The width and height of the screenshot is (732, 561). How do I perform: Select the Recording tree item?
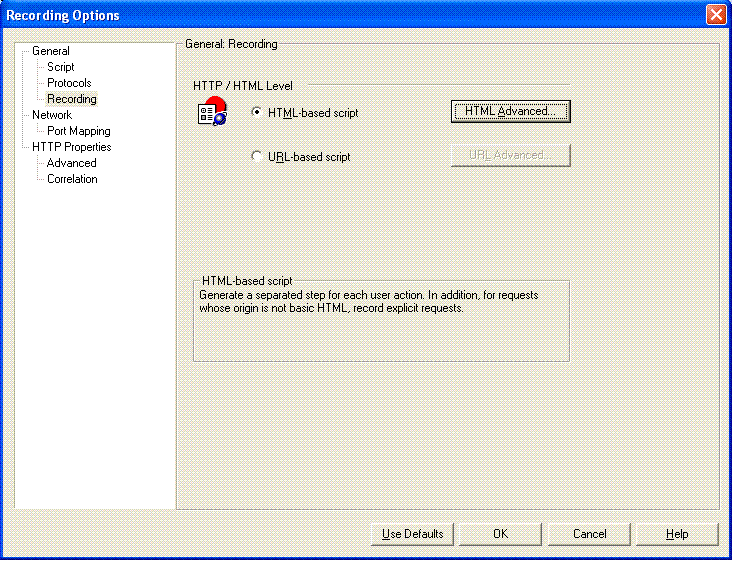72,99
